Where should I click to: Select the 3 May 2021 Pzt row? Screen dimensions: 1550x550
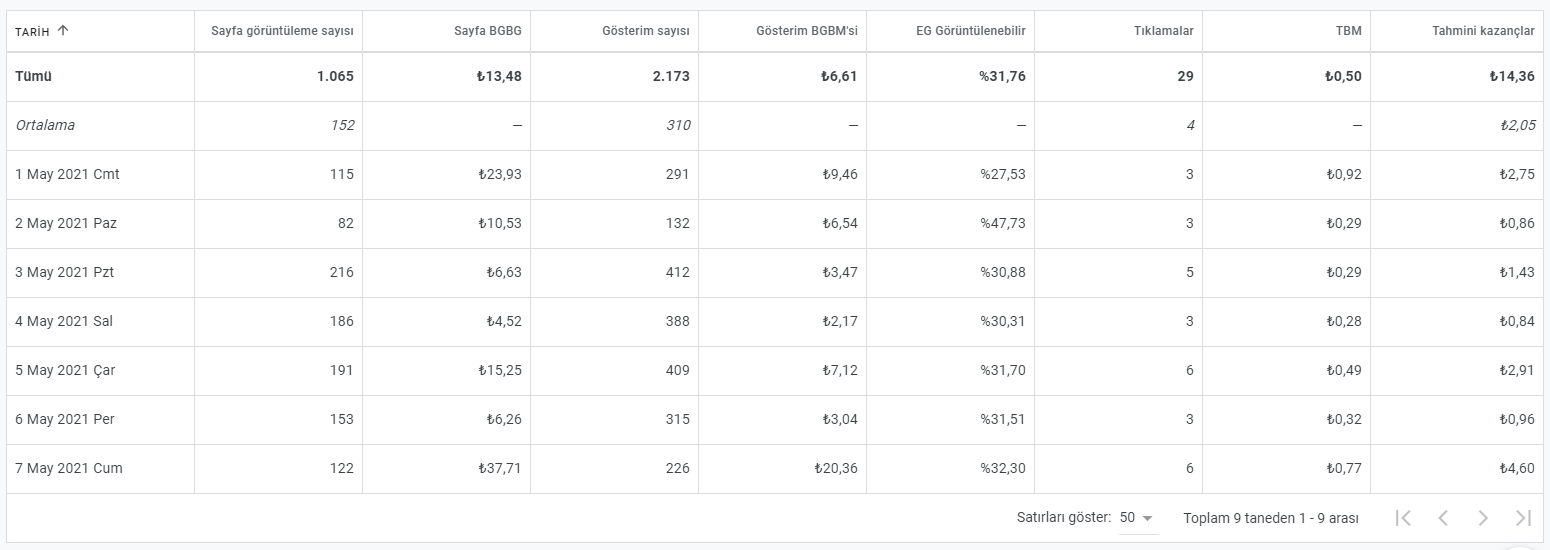click(x=775, y=272)
